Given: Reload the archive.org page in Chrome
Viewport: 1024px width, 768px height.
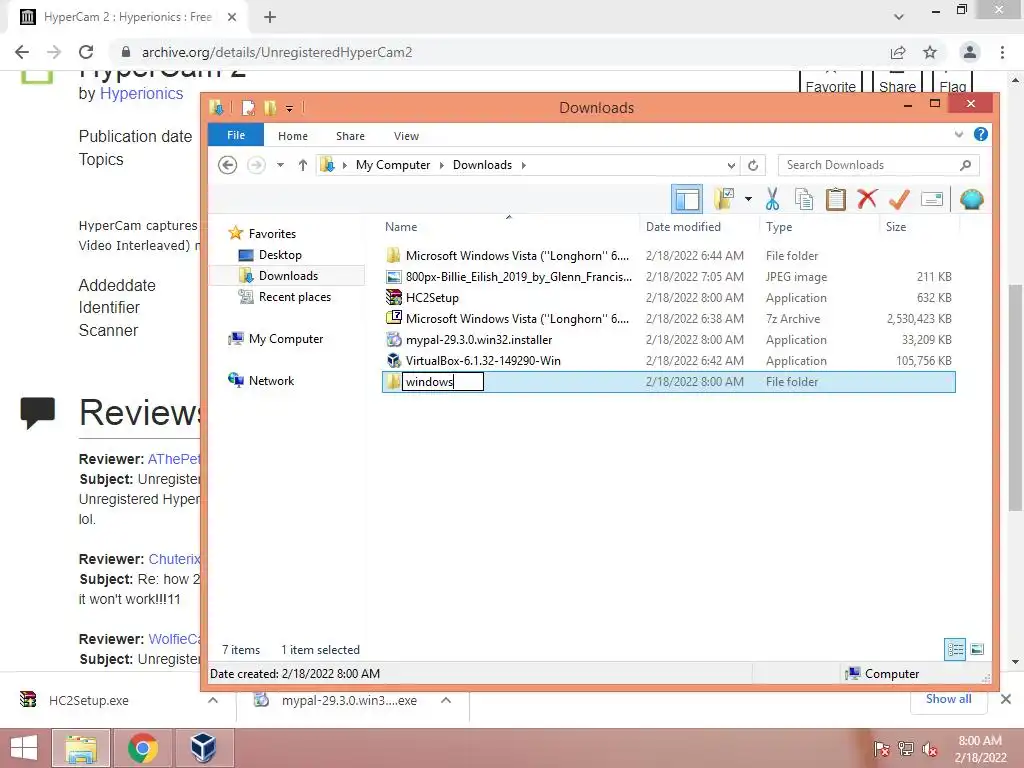Looking at the screenshot, I should click(x=86, y=52).
